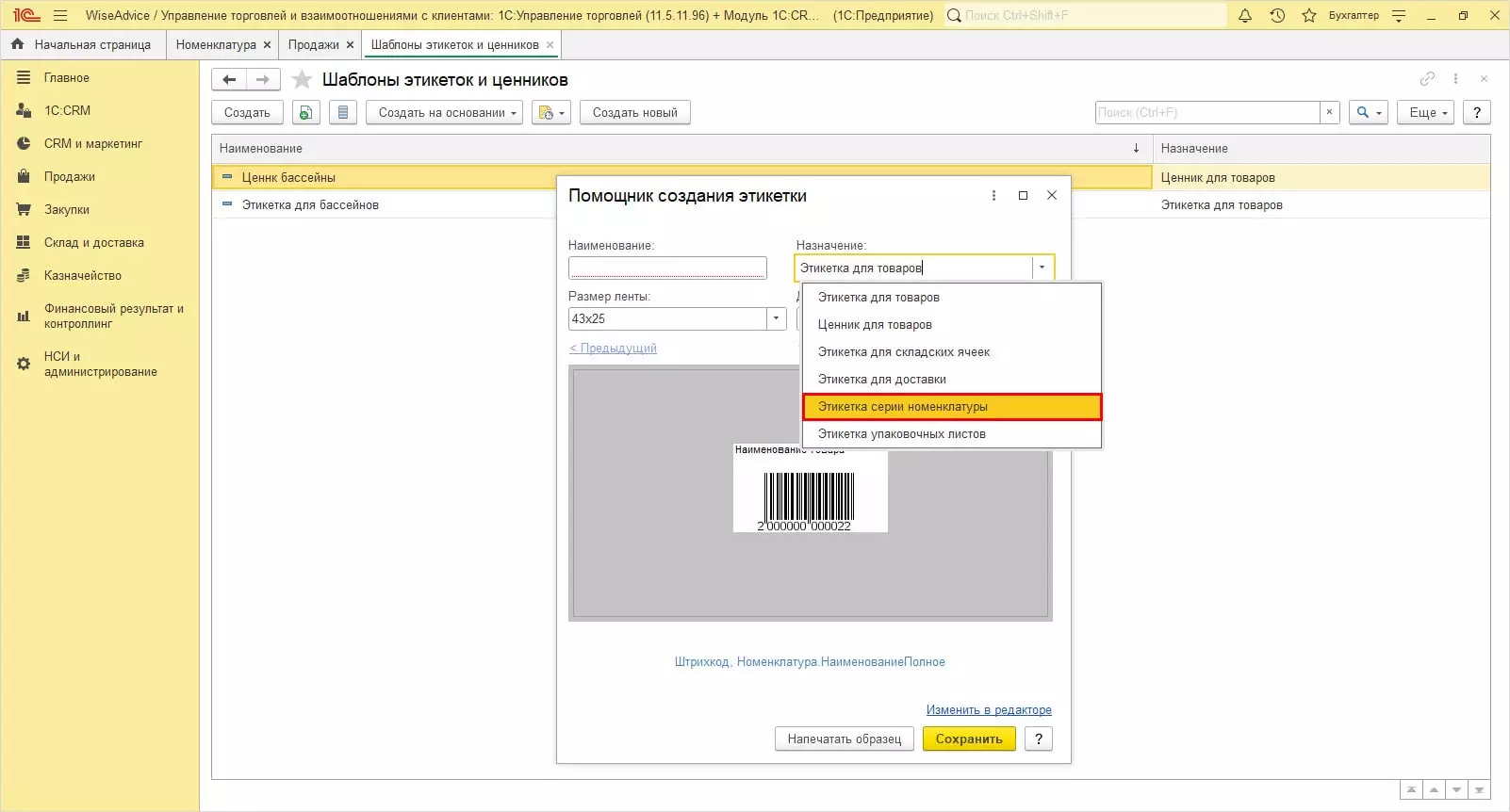Expand the Назначение combo box arrow
Viewport: 1510px width, 812px height.
[x=1042, y=268]
